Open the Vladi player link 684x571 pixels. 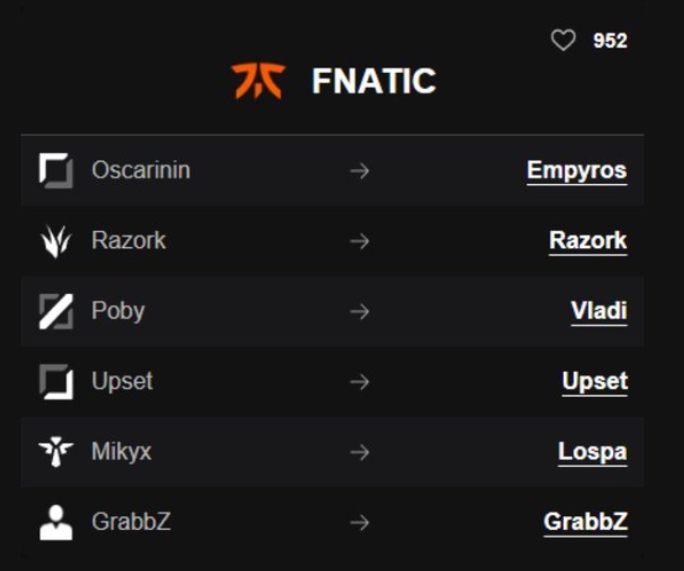coord(598,312)
